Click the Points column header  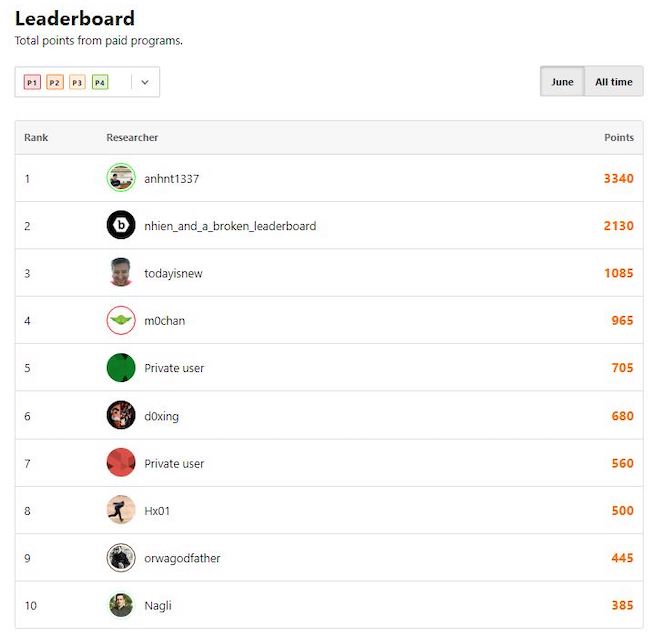(619, 137)
